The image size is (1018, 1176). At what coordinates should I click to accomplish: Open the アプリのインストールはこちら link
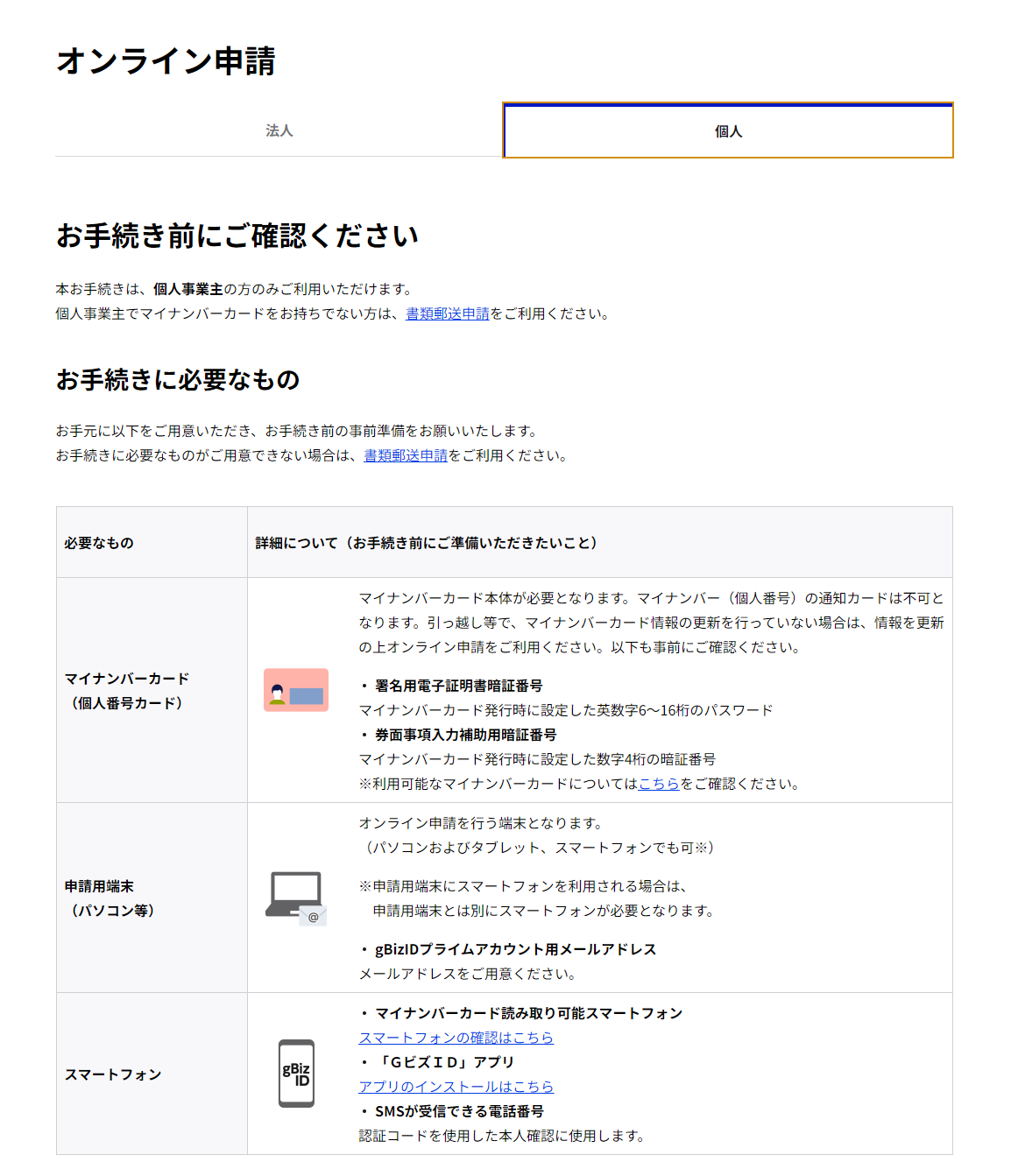coord(456,1087)
